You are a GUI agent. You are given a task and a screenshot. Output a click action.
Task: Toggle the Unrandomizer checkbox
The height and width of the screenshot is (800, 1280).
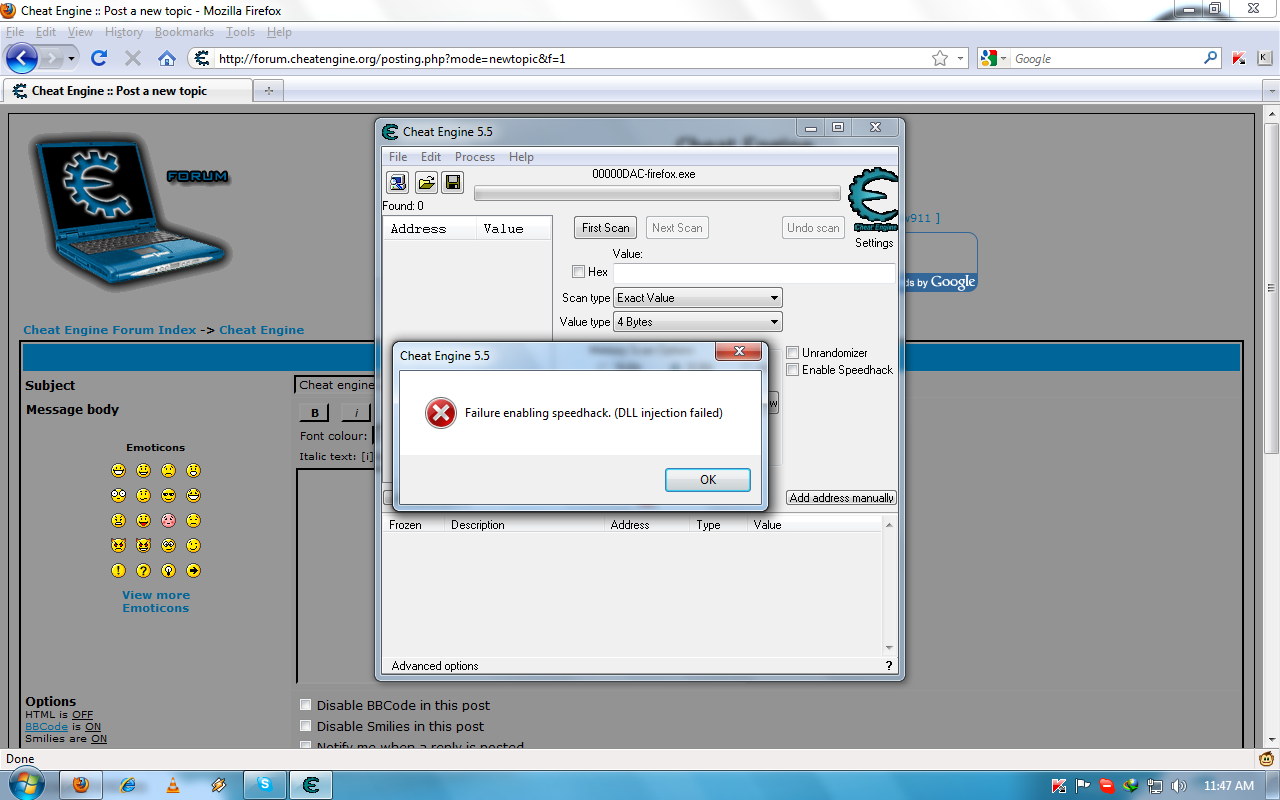pyautogui.click(x=793, y=353)
